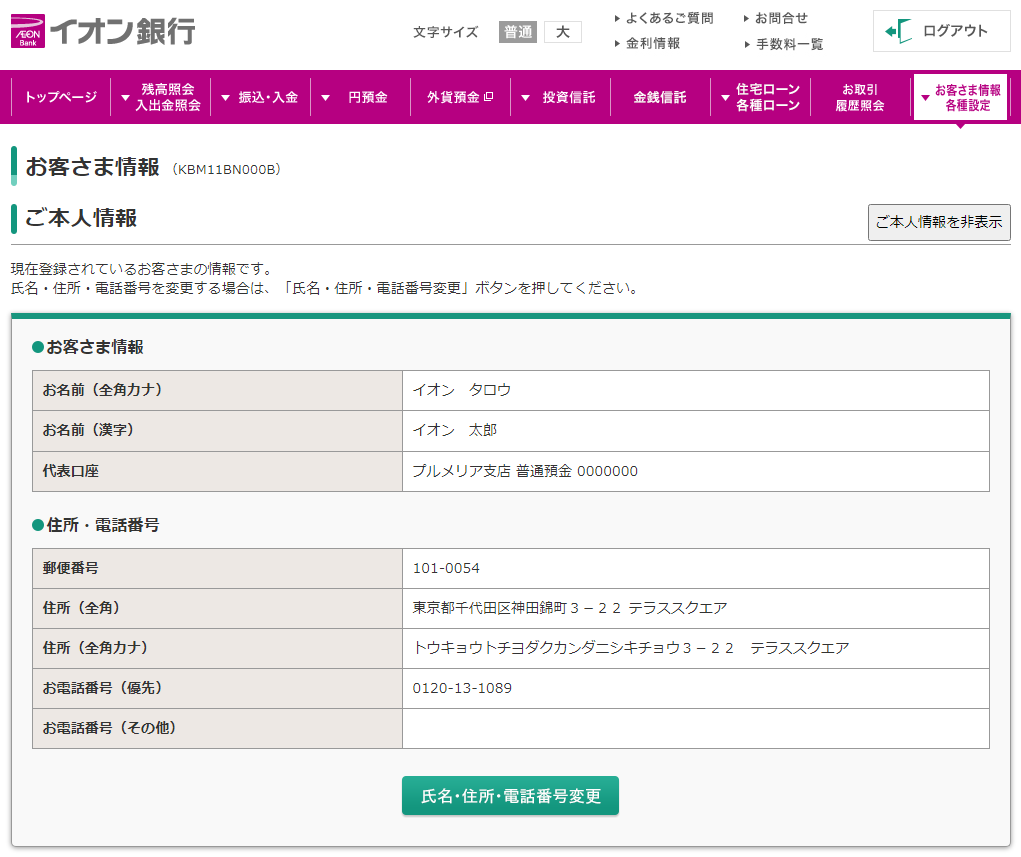Open よくあるご質問 link

click(x=669, y=18)
